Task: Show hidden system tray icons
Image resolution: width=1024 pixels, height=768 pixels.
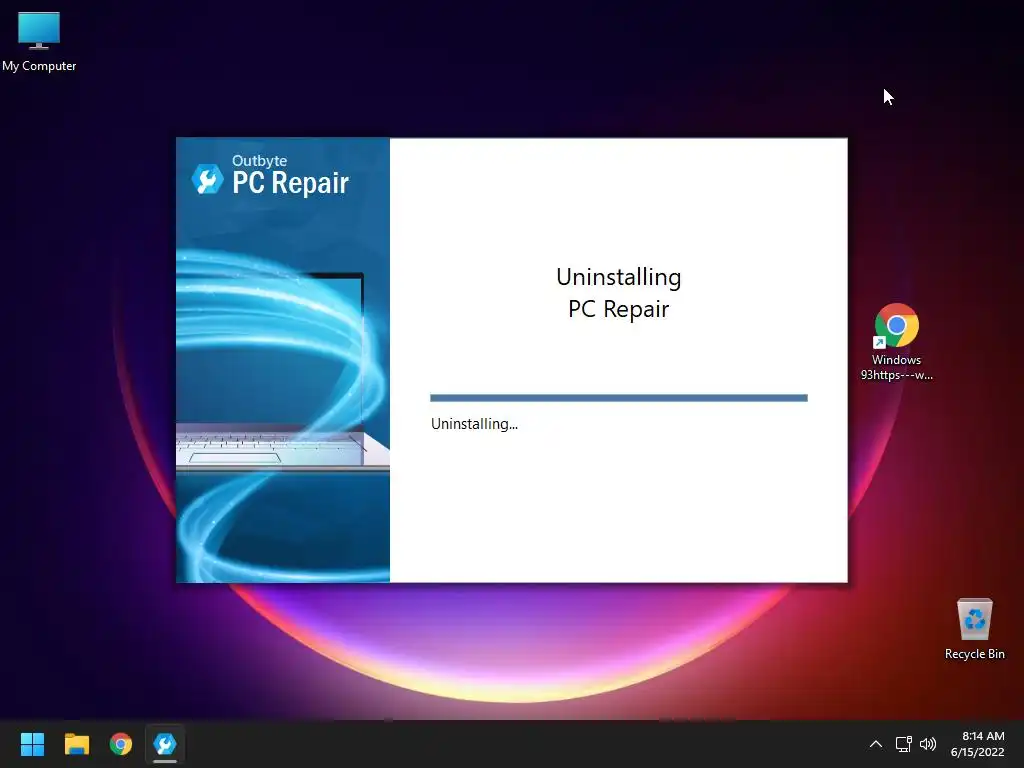Action: pos(876,744)
